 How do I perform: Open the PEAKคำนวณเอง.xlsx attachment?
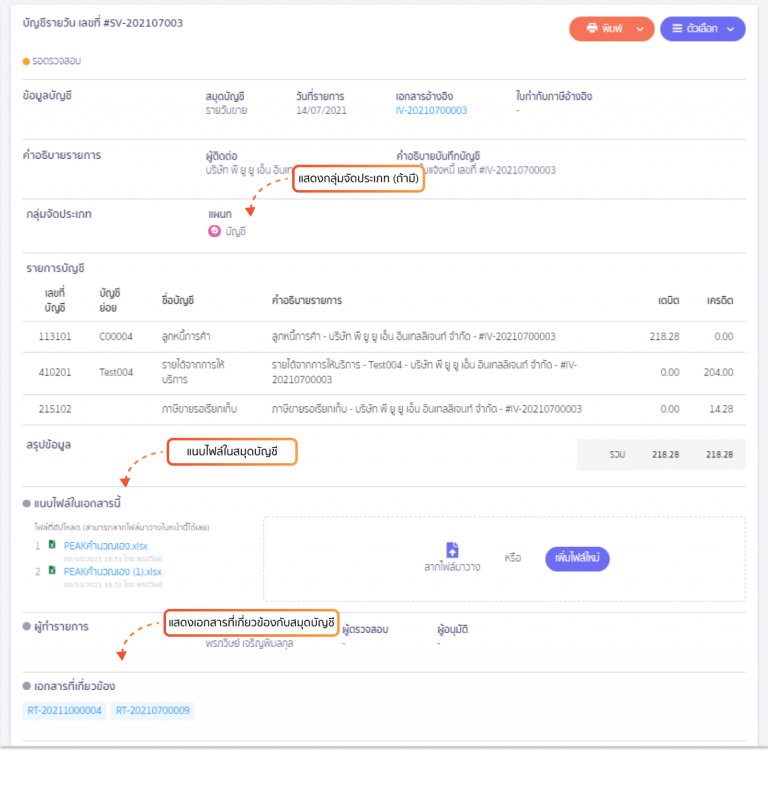105,546
